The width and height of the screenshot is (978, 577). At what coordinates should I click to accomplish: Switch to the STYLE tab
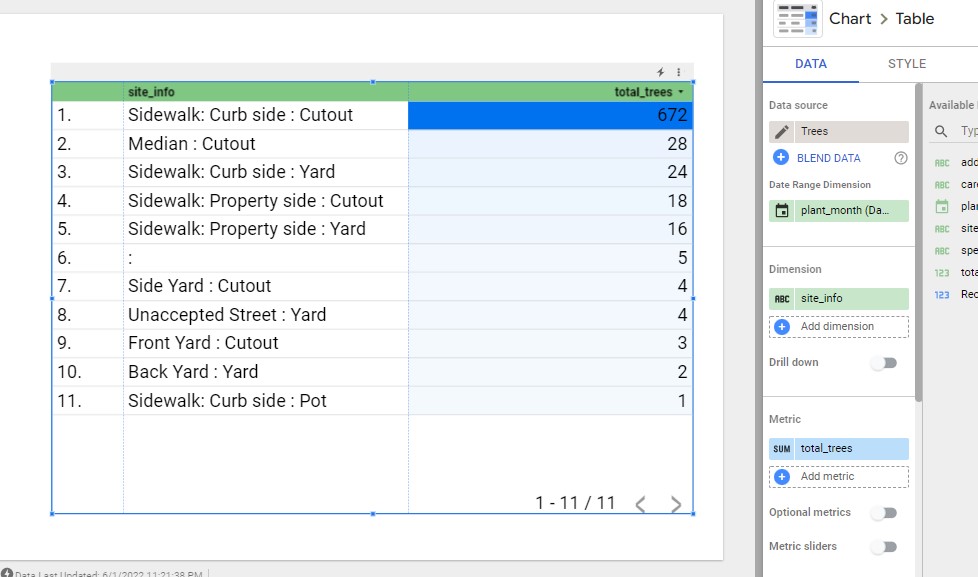point(907,64)
